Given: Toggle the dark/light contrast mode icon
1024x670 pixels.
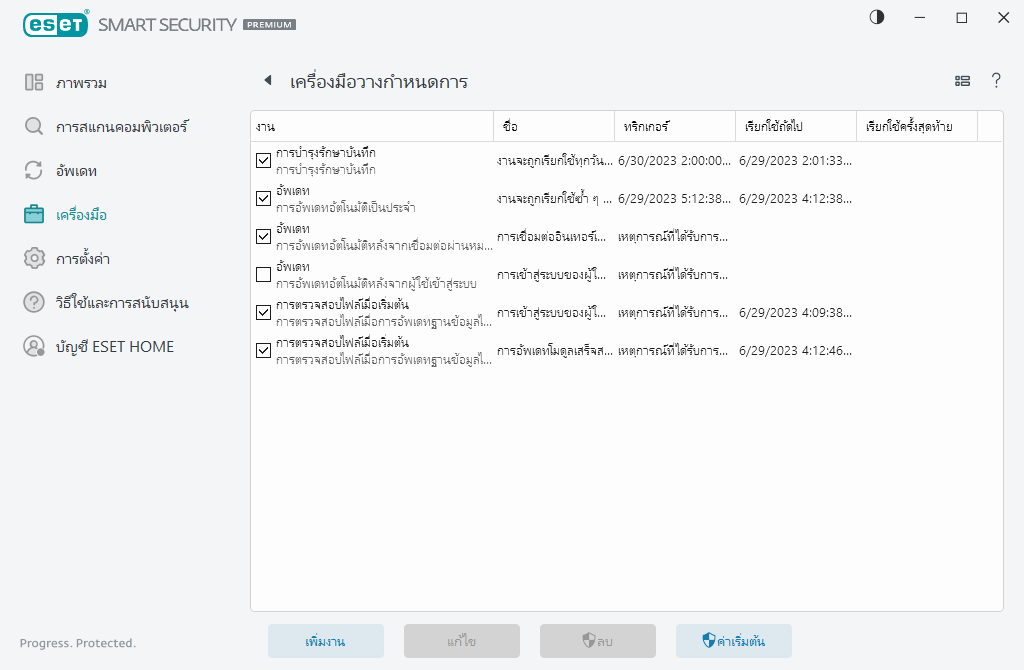Looking at the screenshot, I should [877, 17].
